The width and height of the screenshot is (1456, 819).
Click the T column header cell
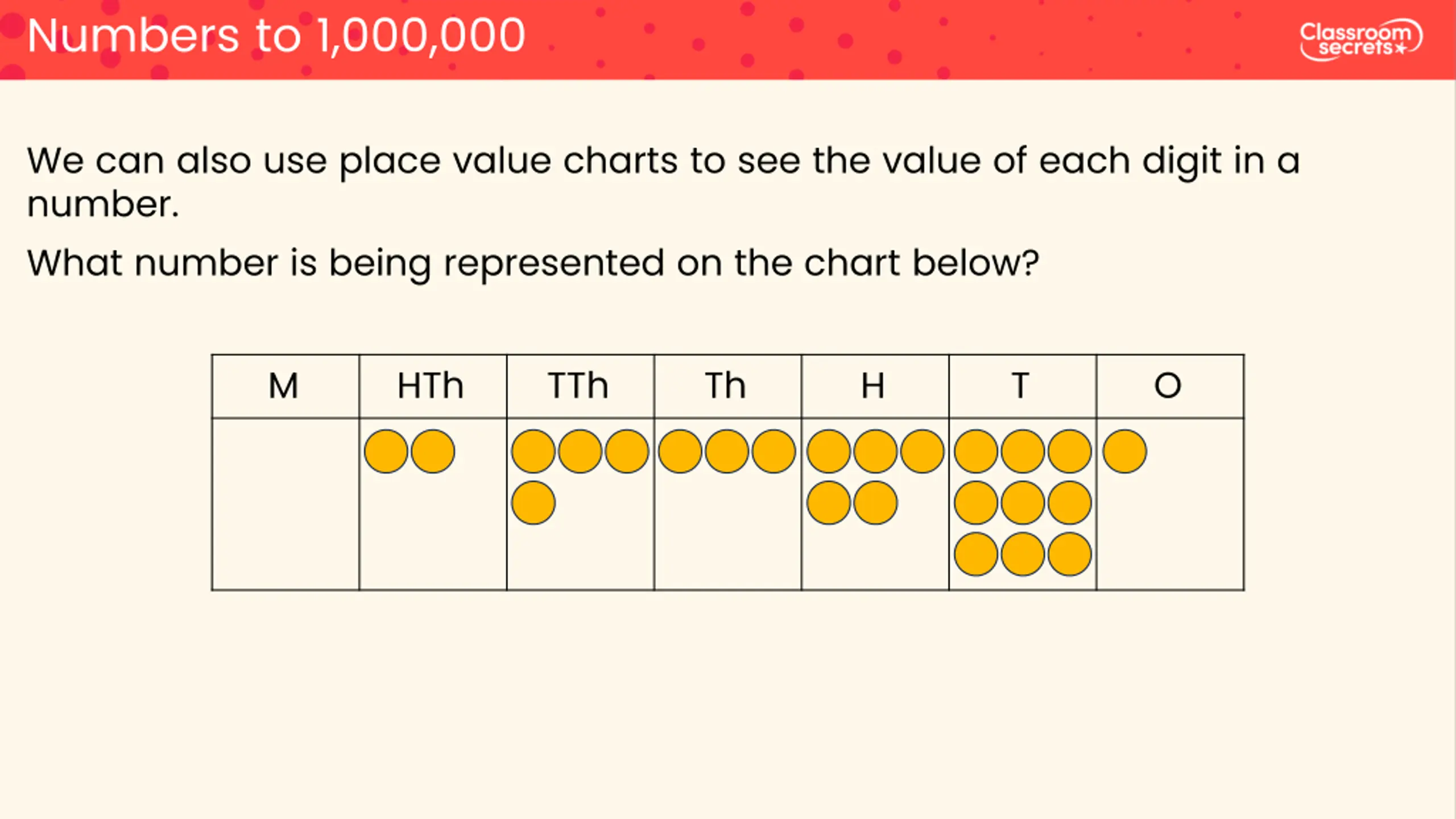(x=1023, y=386)
